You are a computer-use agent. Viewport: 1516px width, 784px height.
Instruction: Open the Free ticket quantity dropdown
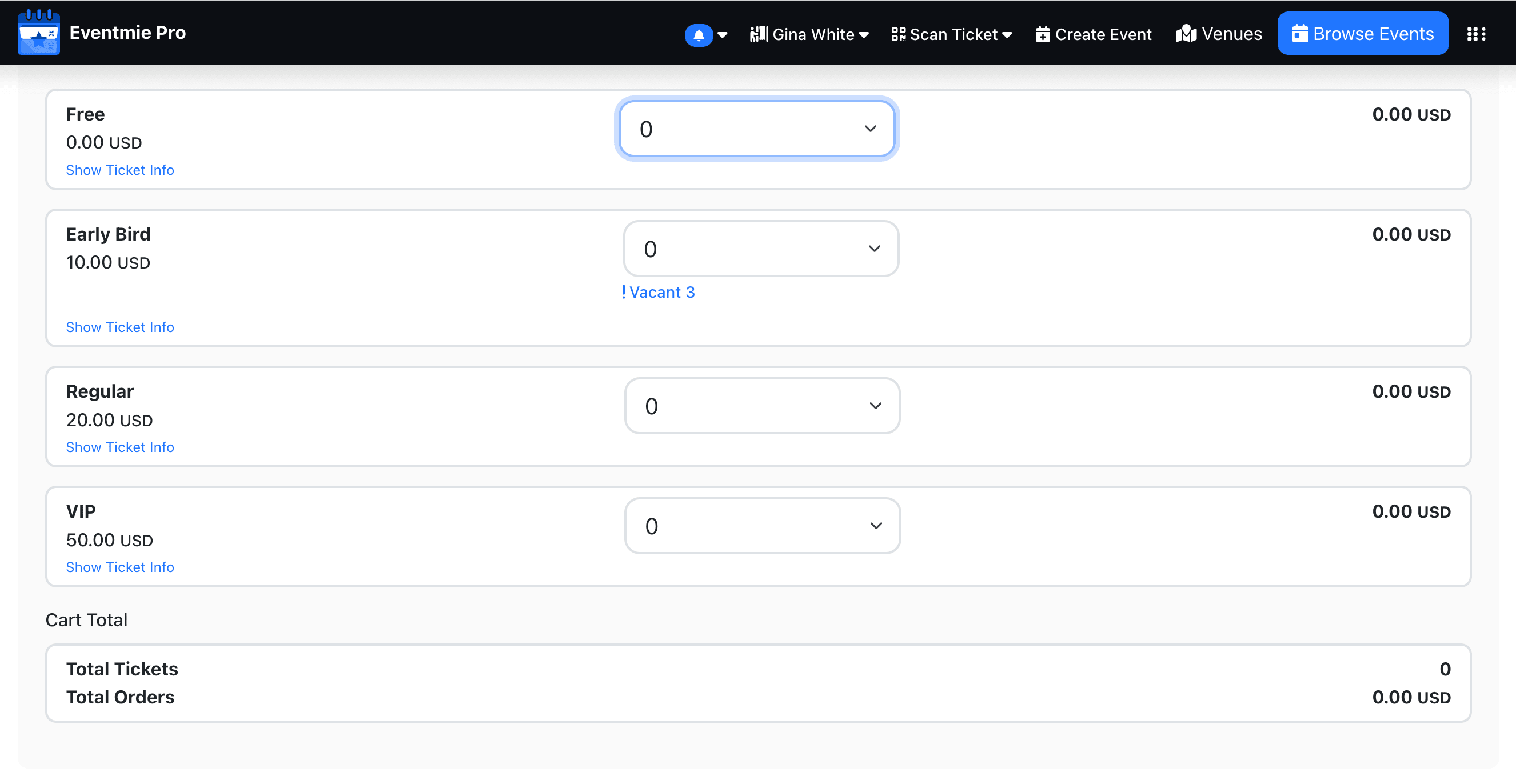(x=756, y=129)
